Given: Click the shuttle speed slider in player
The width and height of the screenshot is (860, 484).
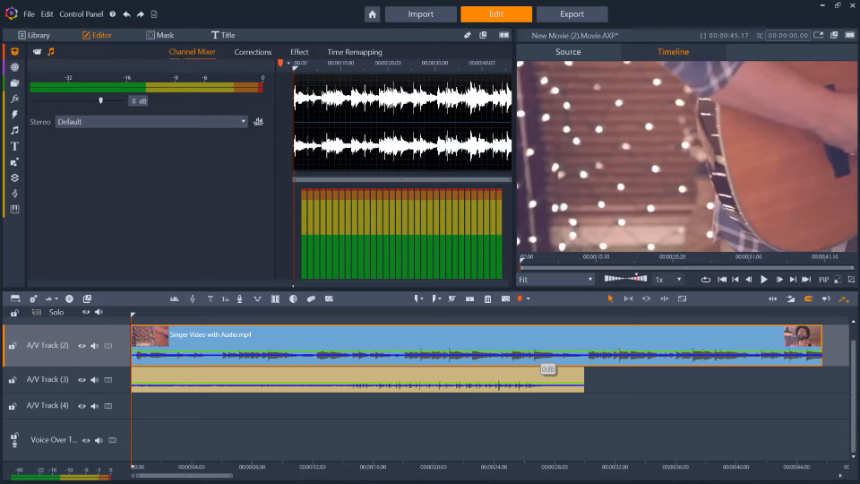Looking at the screenshot, I should click(626, 279).
